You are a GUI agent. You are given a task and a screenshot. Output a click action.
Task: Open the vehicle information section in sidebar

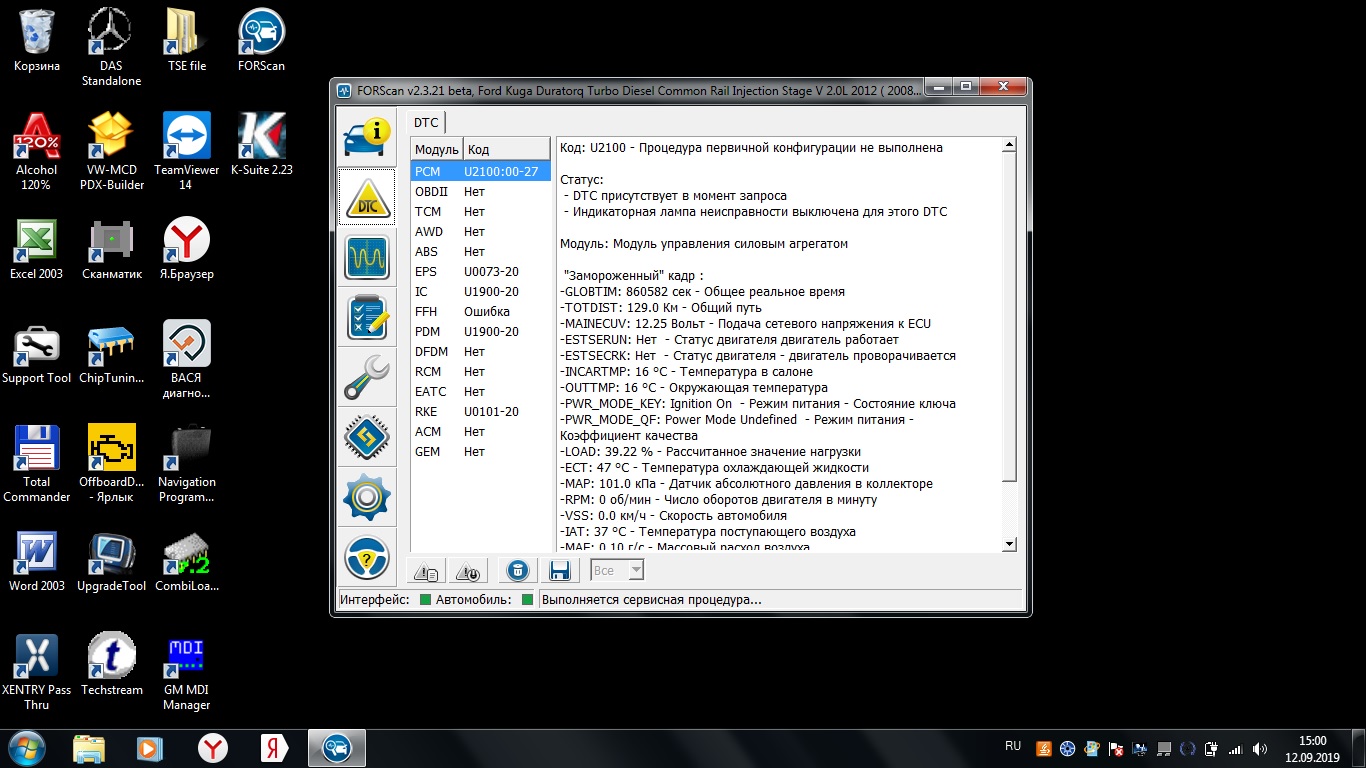[x=366, y=138]
